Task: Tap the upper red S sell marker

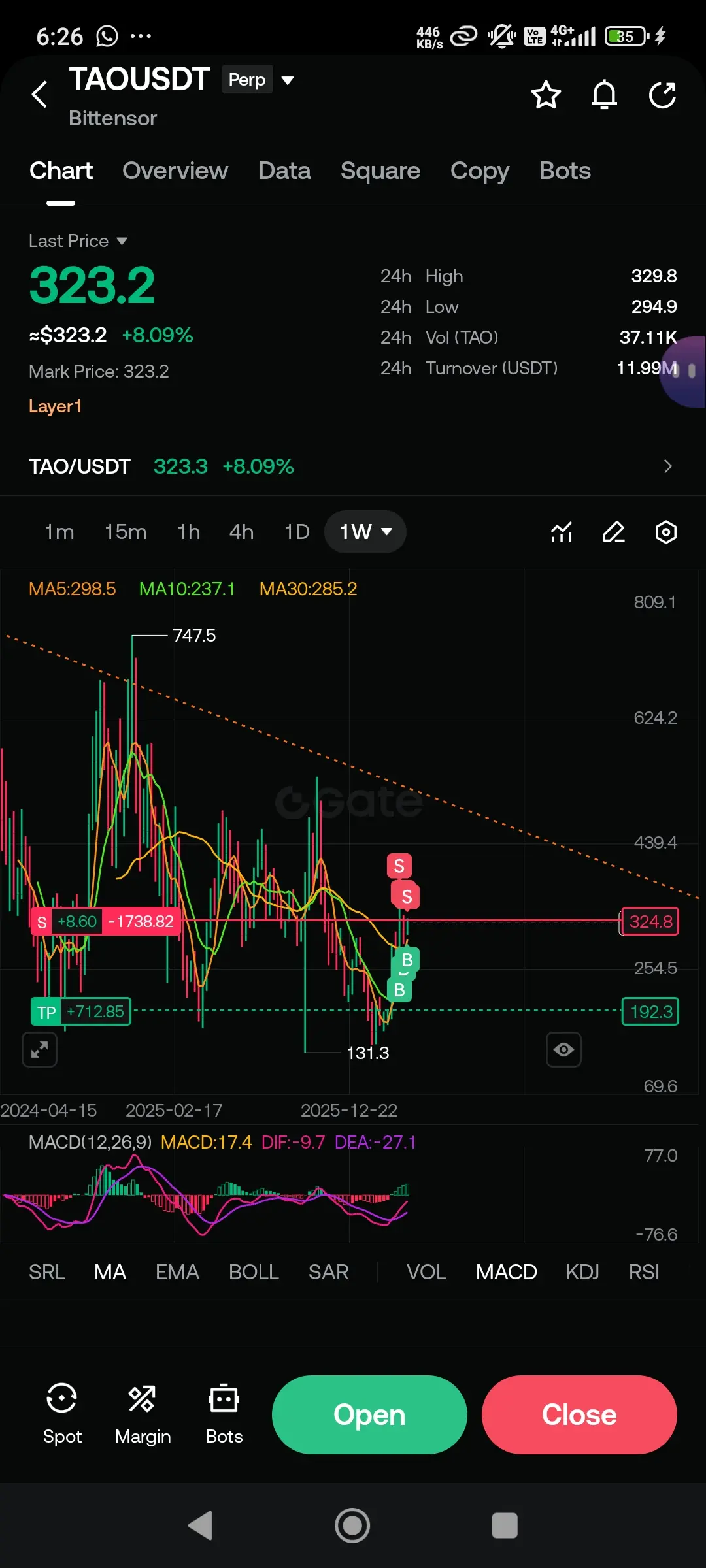Action: coord(399,866)
